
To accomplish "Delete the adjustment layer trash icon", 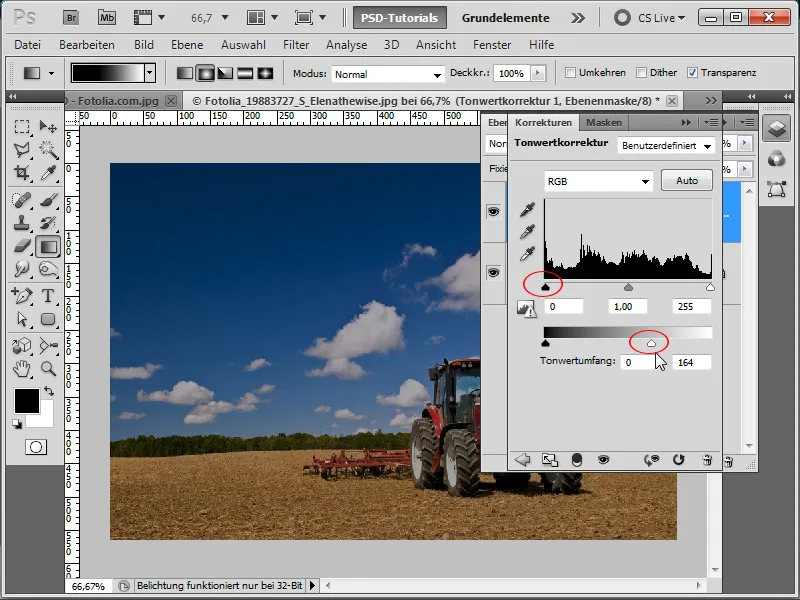I will [x=707, y=460].
